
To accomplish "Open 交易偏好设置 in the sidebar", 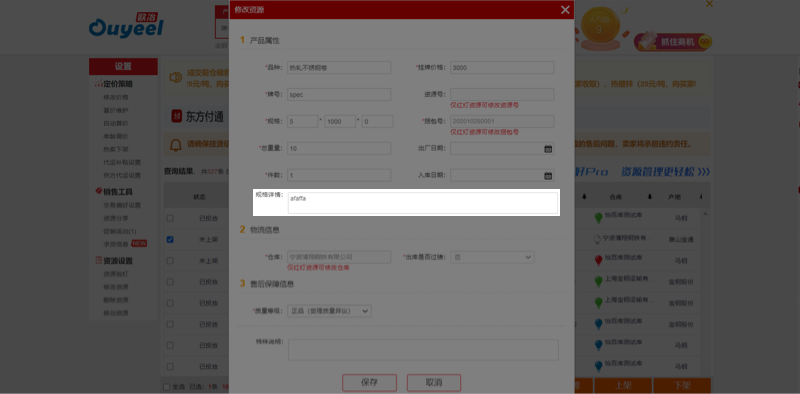I will click(122, 205).
